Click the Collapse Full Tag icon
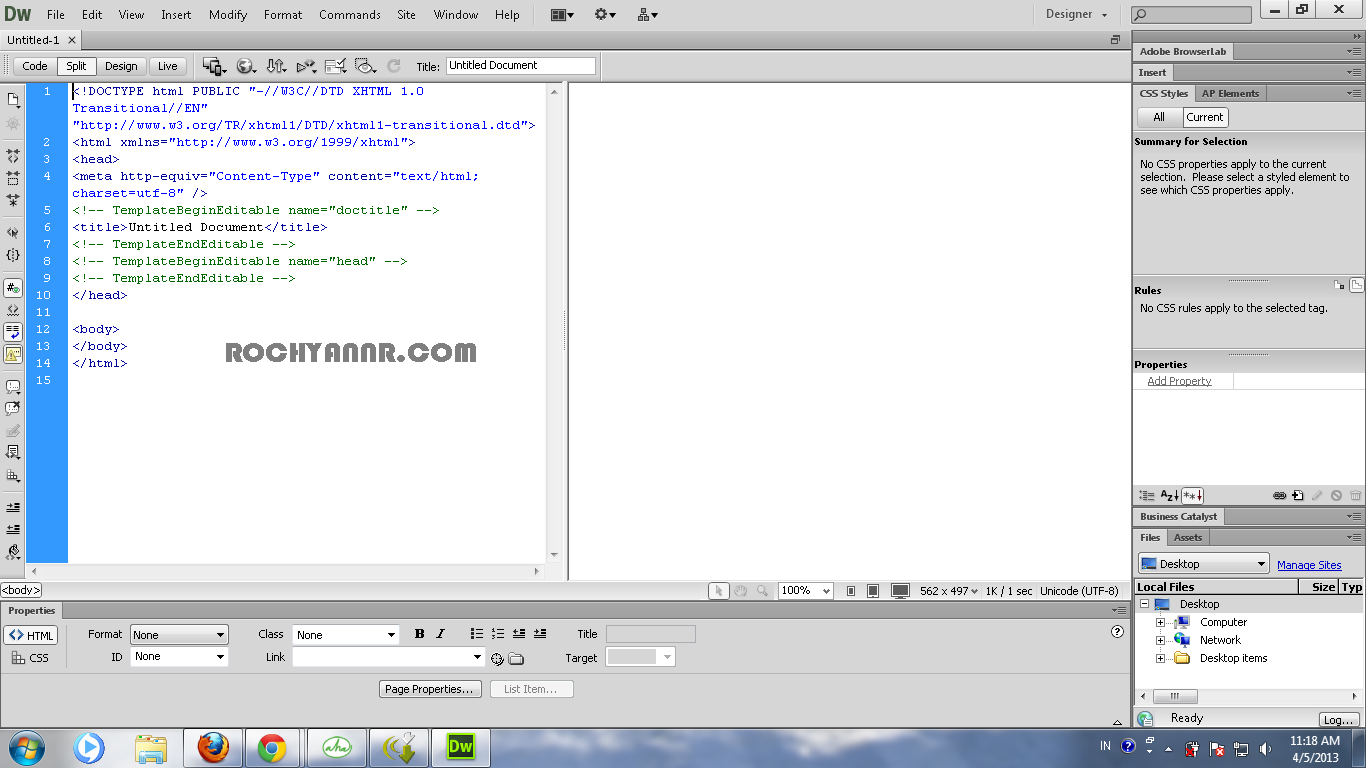1366x768 pixels. click(x=13, y=157)
